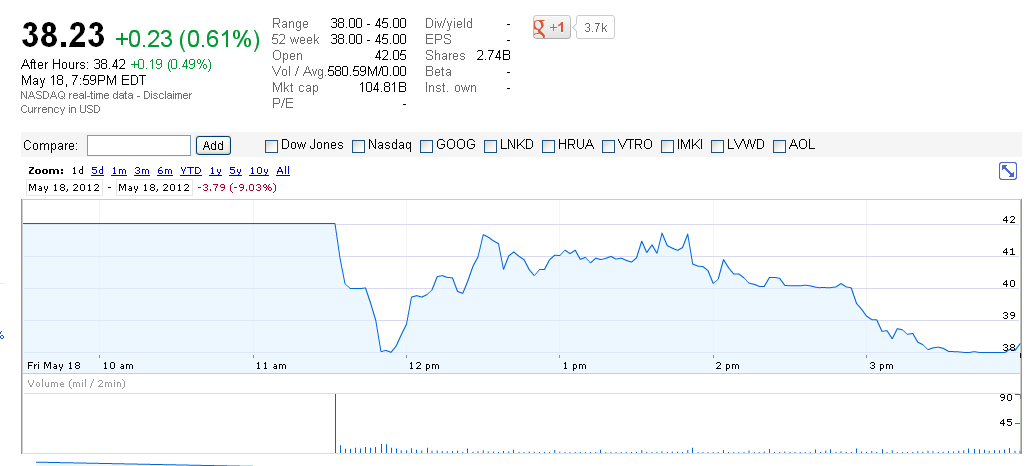The width and height of the screenshot is (1031, 466).
Task: Click the 3.7k share count bubble
Action: (x=595, y=28)
